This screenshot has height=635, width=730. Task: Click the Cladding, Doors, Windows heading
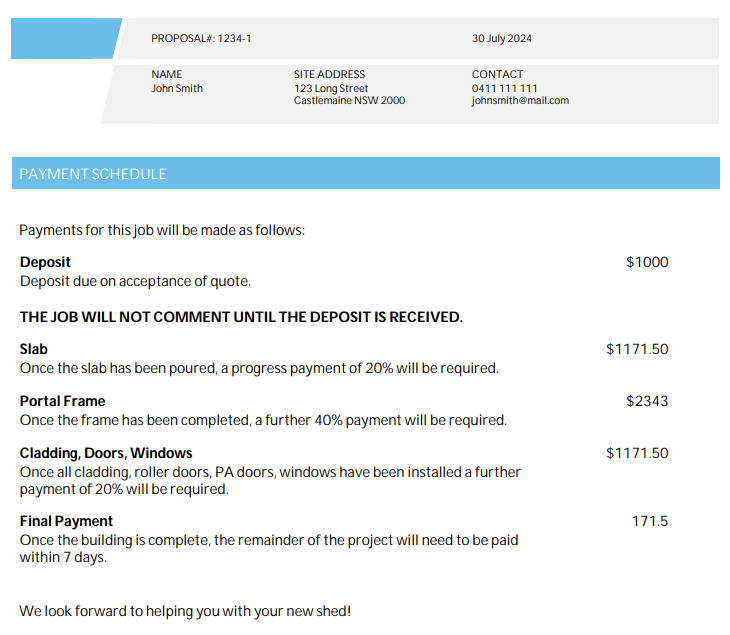click(x=106, y=453)
